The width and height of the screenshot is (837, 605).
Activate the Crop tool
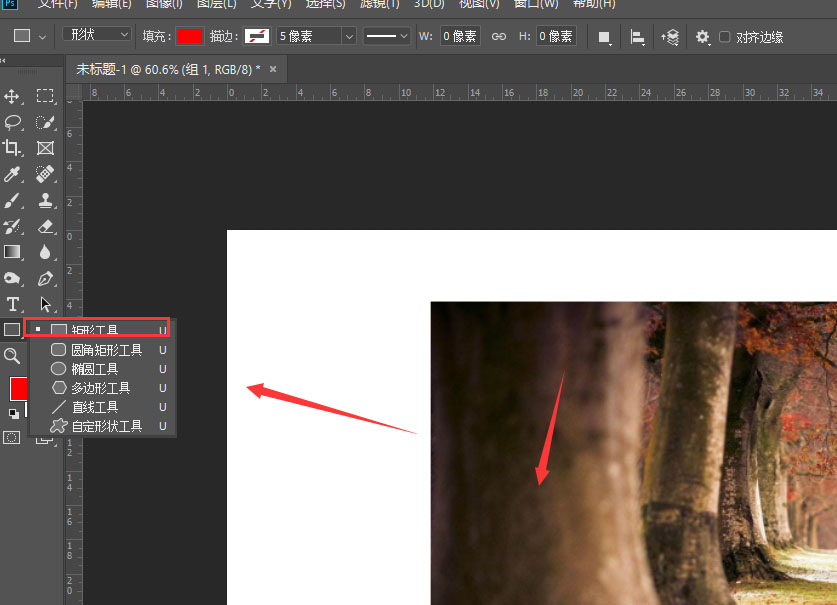[x=13, y=148]
